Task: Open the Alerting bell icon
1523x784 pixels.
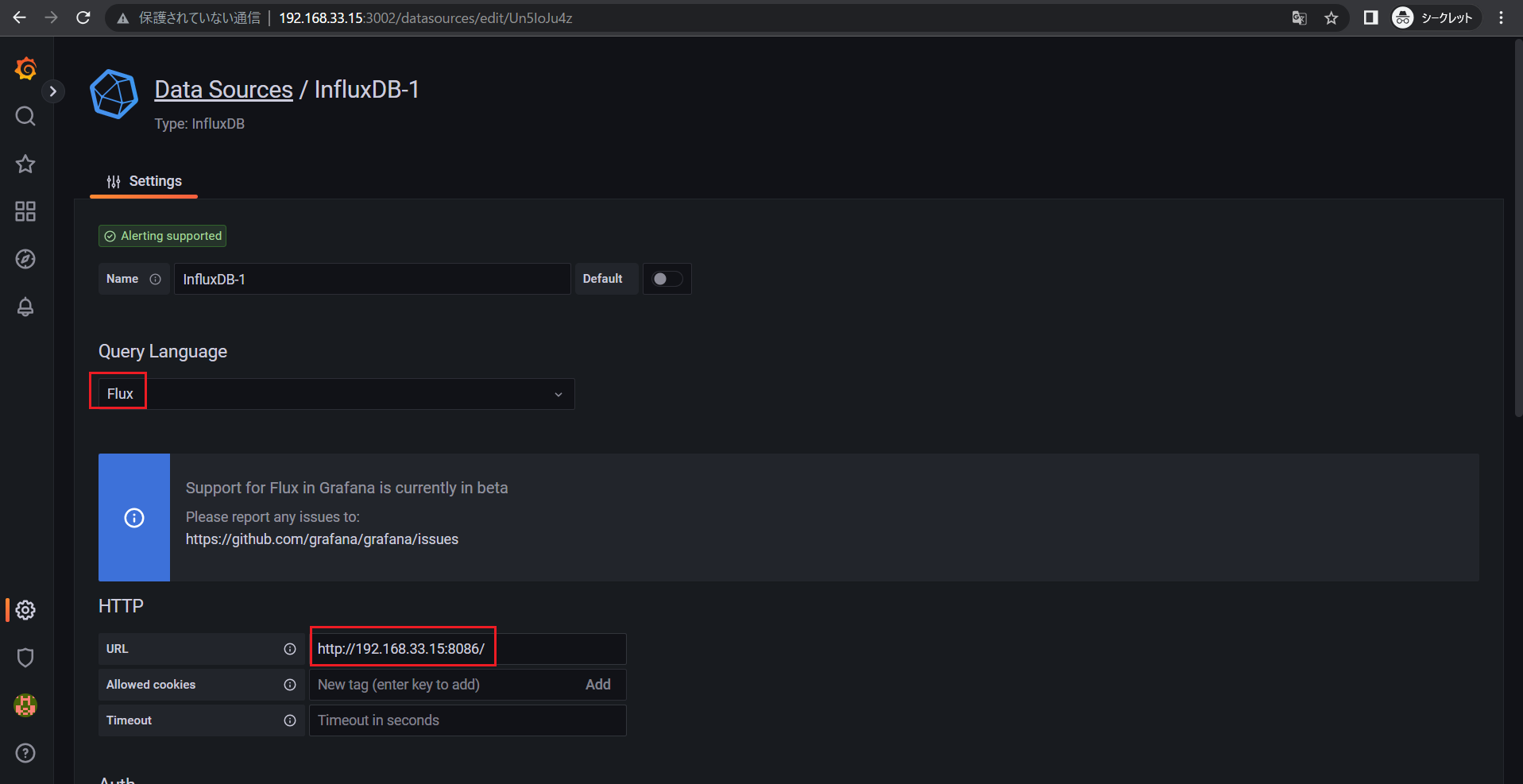Action: point(25,307)
